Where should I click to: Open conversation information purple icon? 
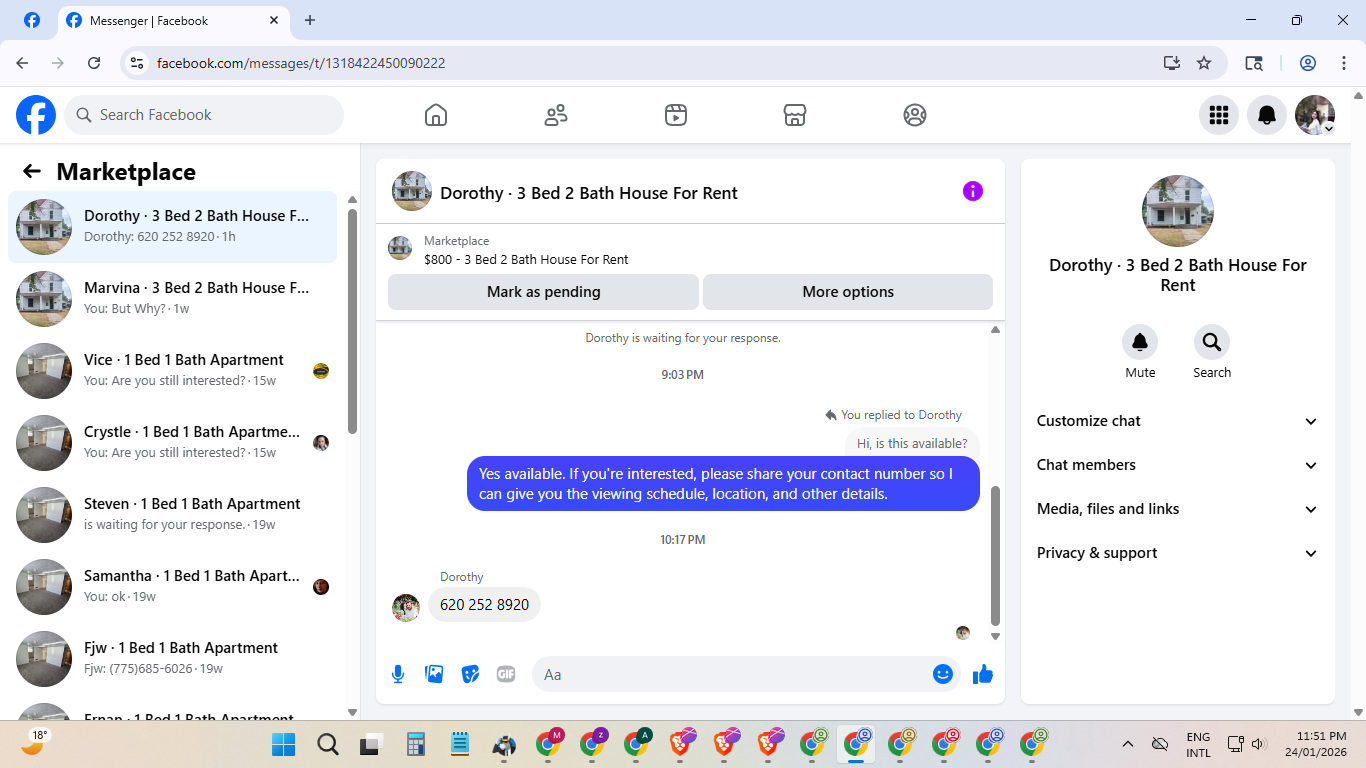point(973,191)
